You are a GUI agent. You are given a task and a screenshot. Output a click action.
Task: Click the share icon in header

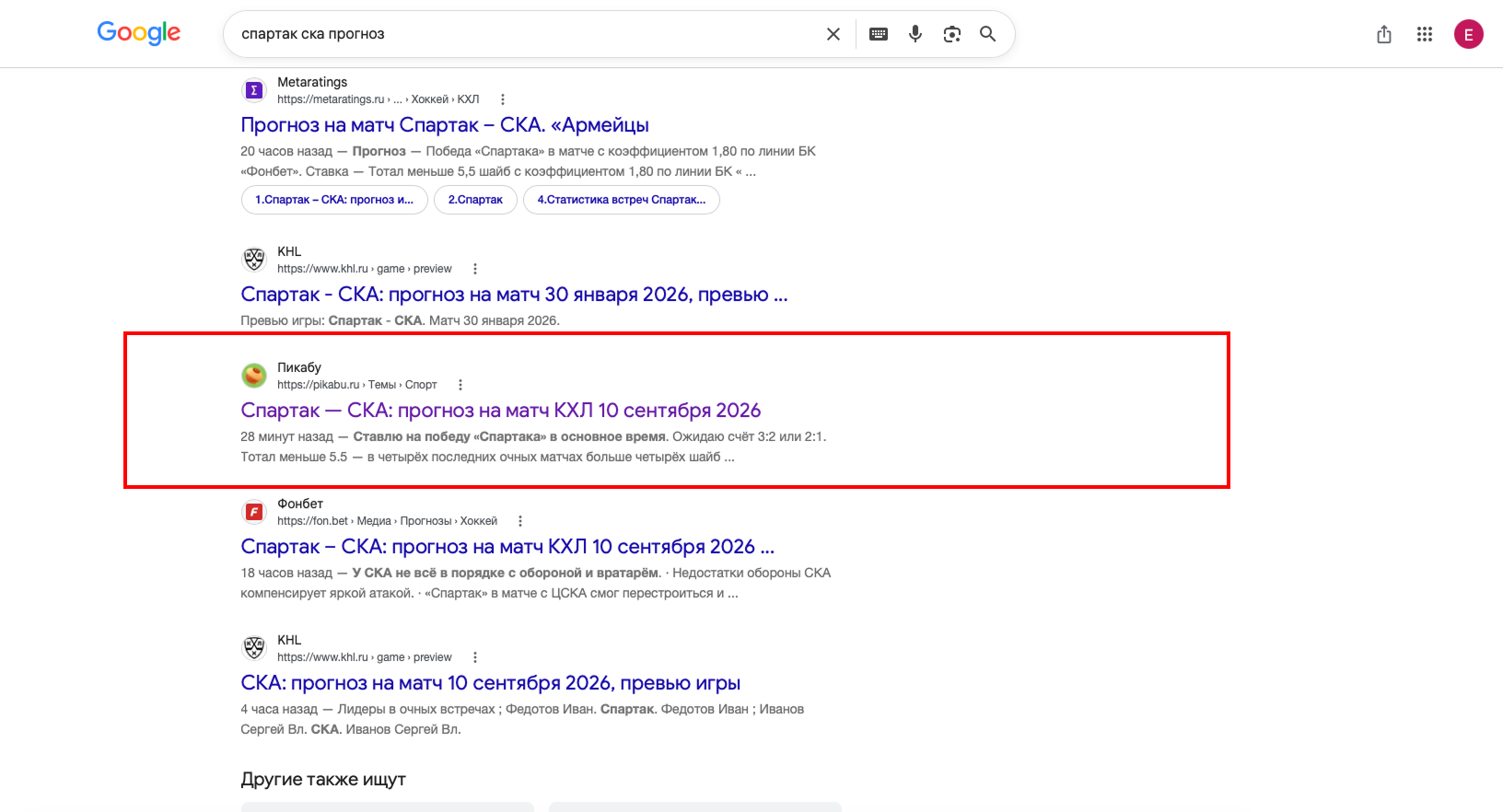[x=1384, y=34]
